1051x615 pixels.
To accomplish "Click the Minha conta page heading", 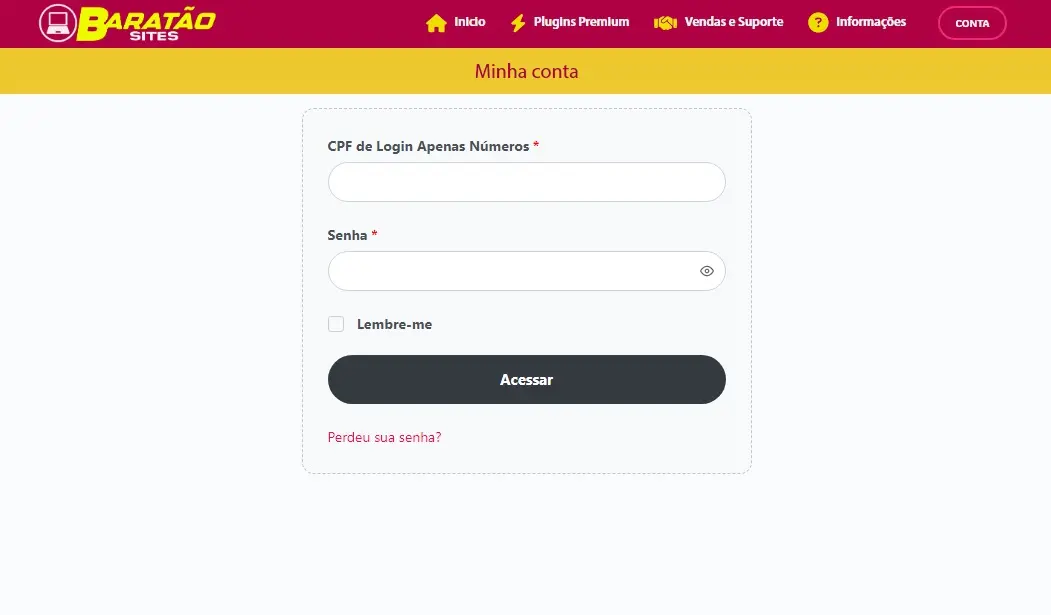I will (526, 72).
